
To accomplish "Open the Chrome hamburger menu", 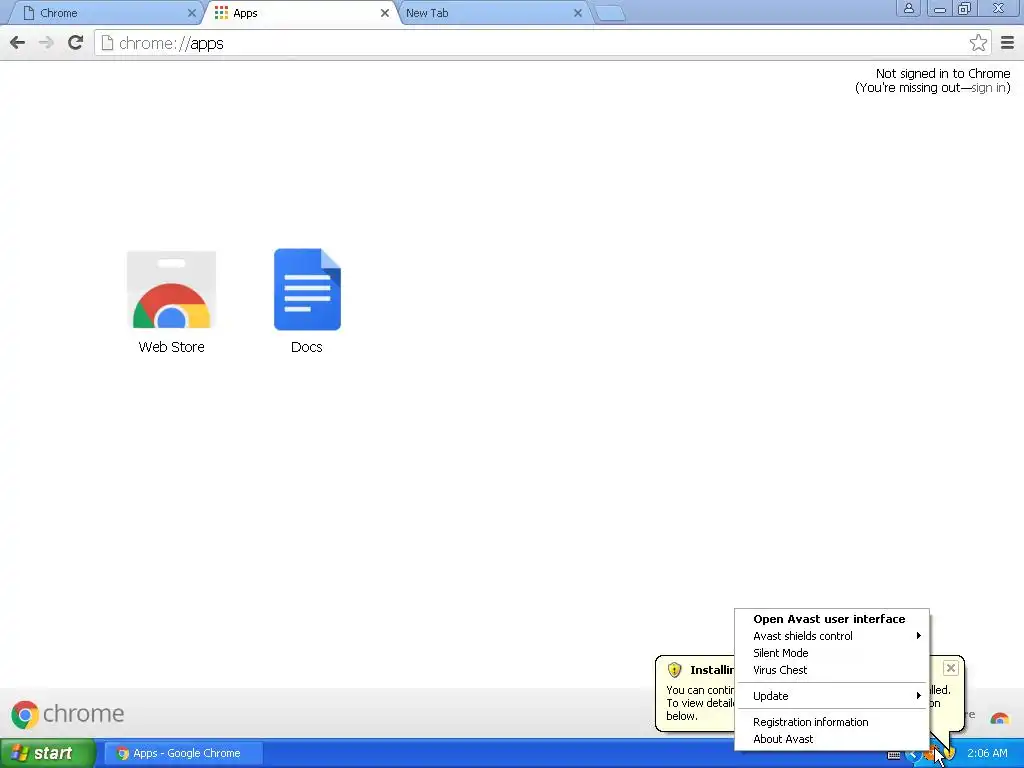I will 1007,43.
